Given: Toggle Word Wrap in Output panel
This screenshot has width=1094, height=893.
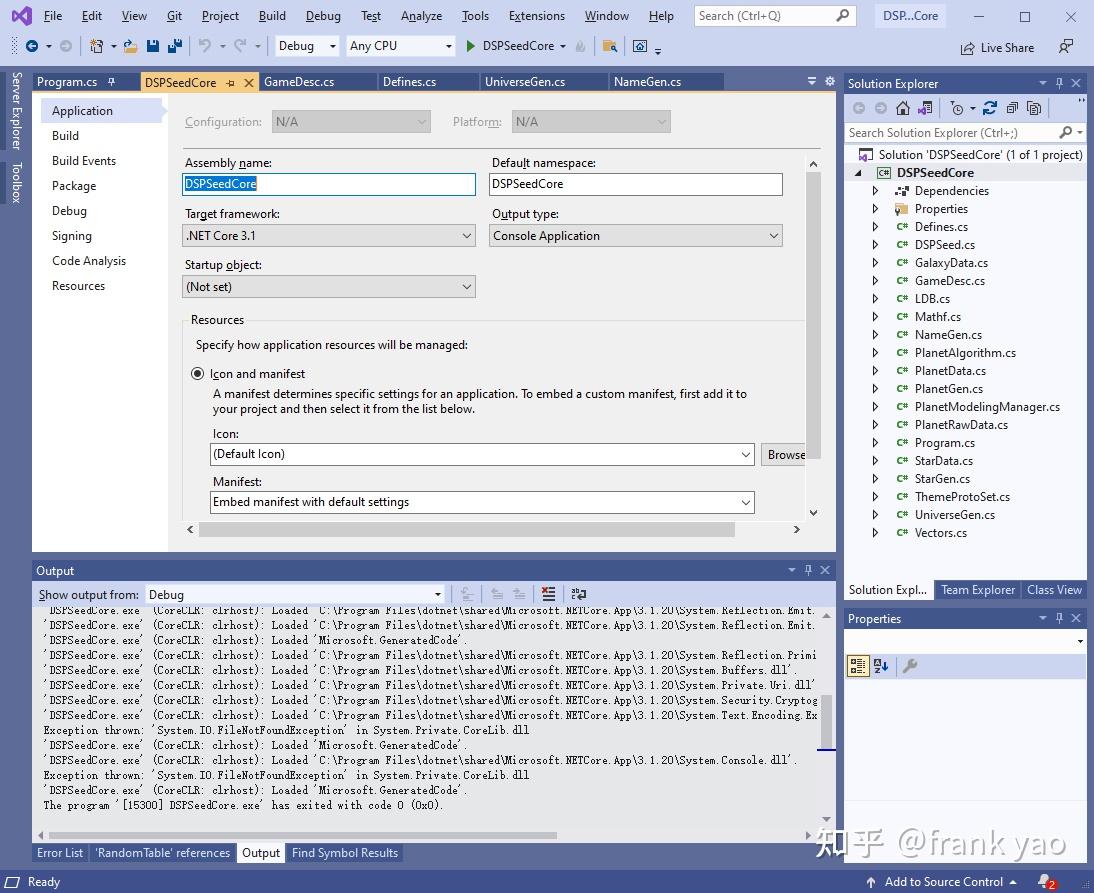Looking at the screenshot, I should 578,594.
